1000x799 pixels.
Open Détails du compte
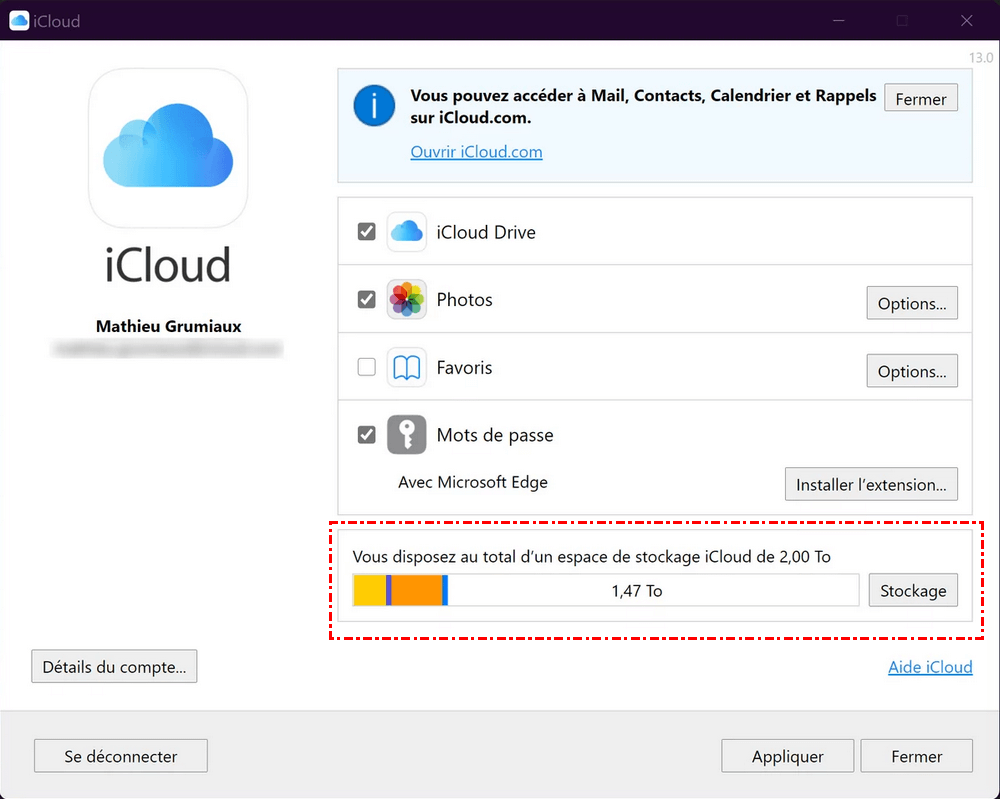(x=114, y=667)
